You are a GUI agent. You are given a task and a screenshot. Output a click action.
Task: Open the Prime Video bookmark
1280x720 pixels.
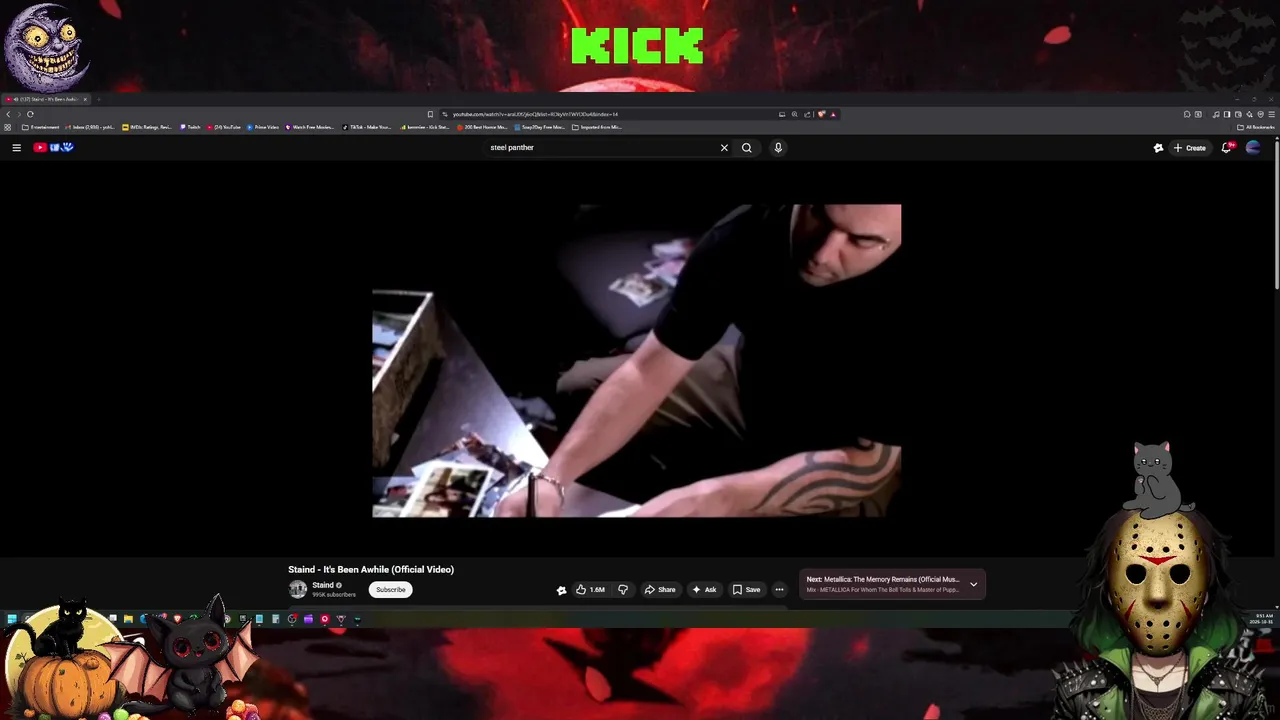click(262, 127)
